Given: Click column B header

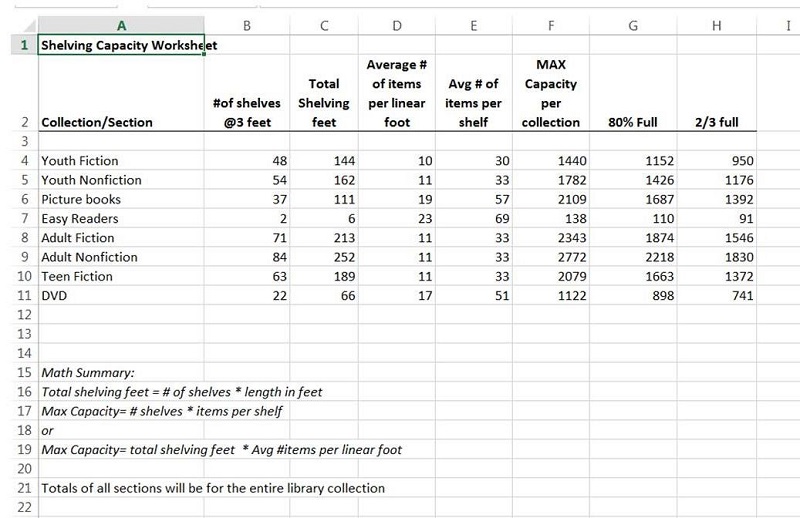Looking at the screenshot, I should click(x=246, y=26).
